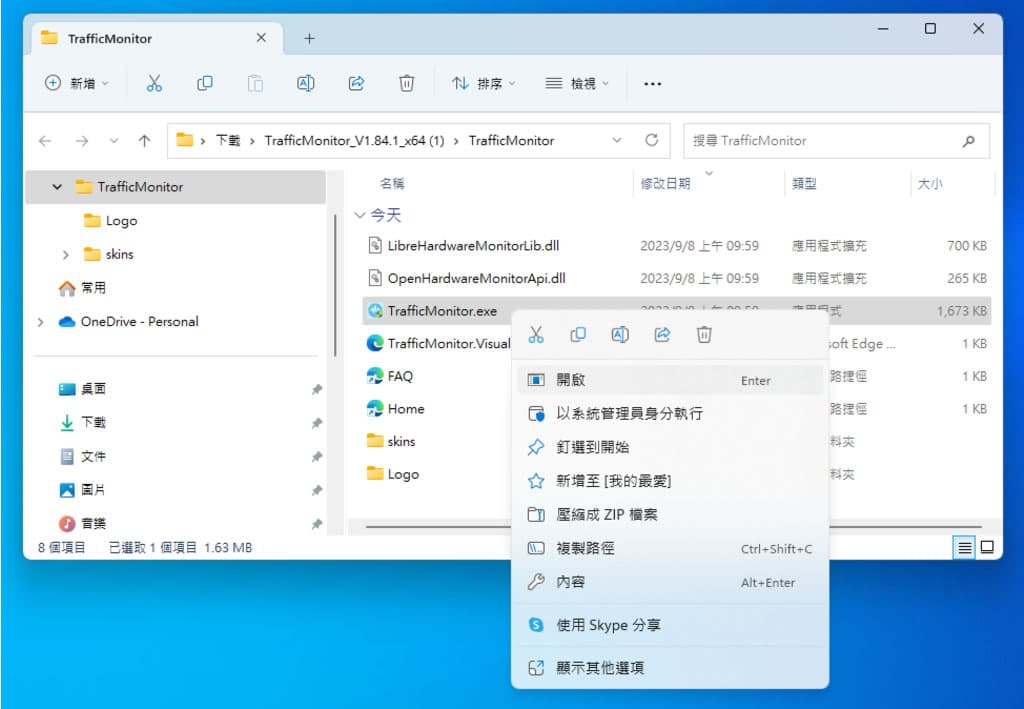Screen dimensions: 1024x709
Task: Select 使用 Skype 分享 menu entry
Action: (670, 625)
